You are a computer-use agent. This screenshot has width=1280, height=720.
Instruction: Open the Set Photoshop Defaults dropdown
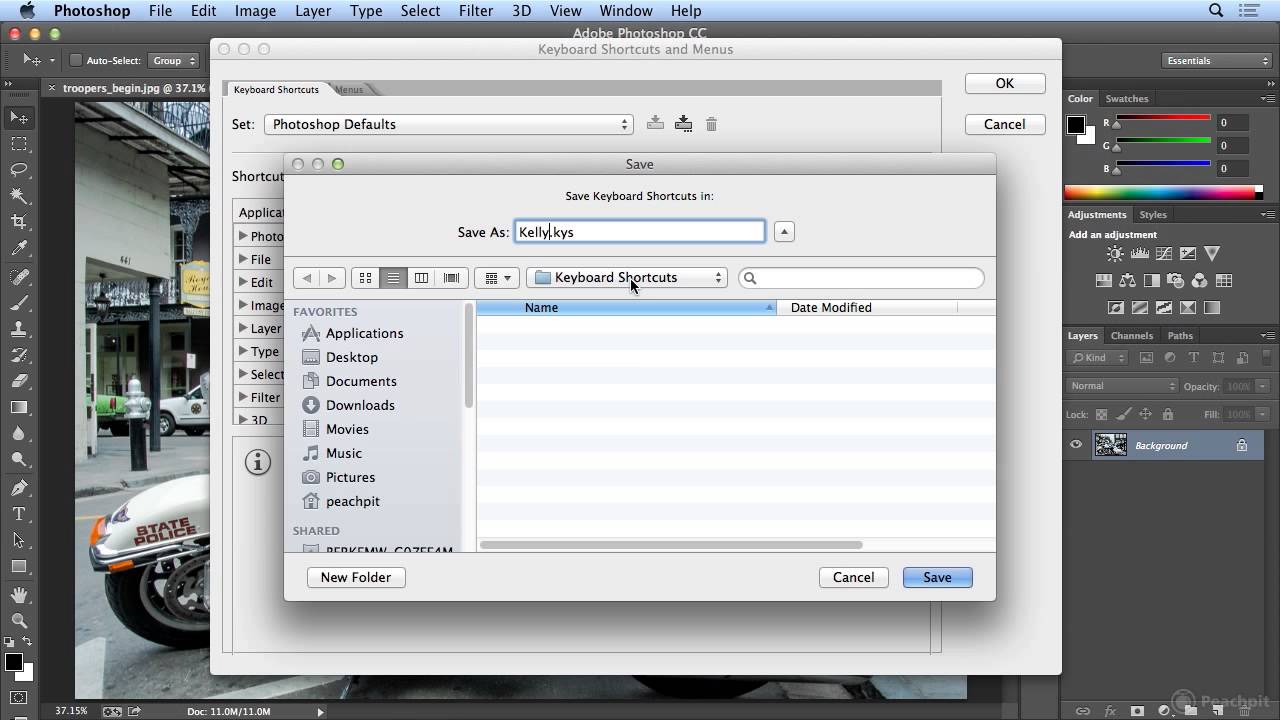coord(448,124)
